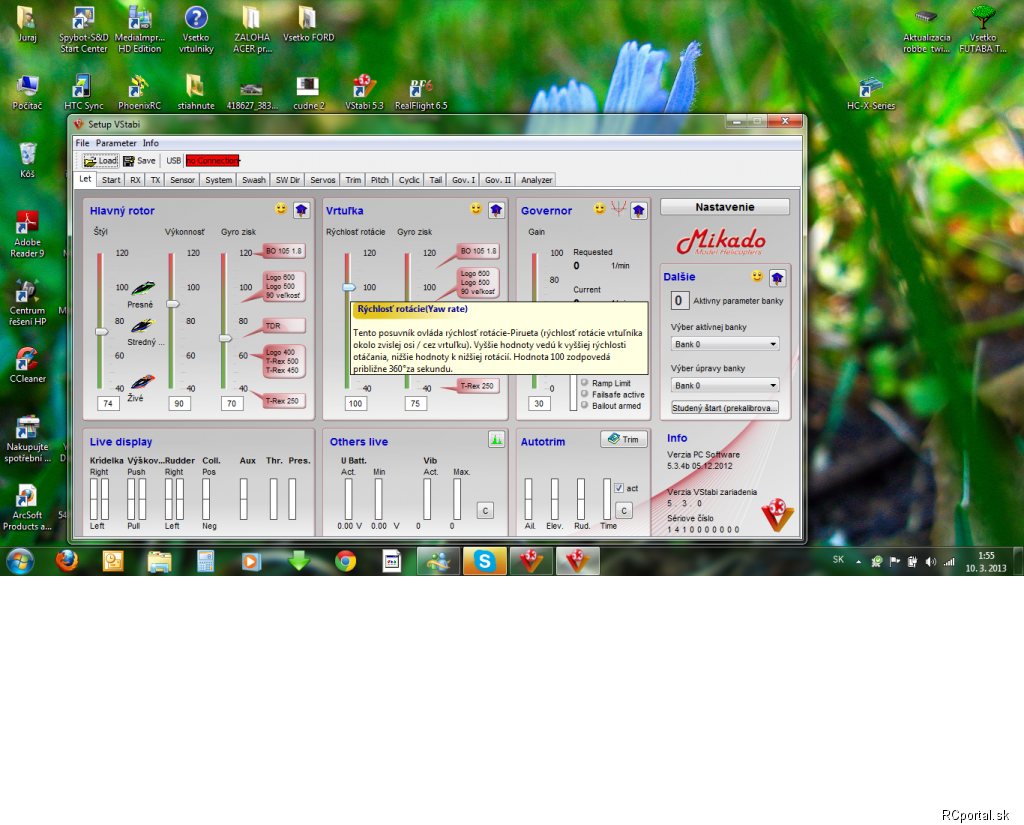
Task: Click the smiley icon in Vrtuľka panel
Action: coord(475,208)
